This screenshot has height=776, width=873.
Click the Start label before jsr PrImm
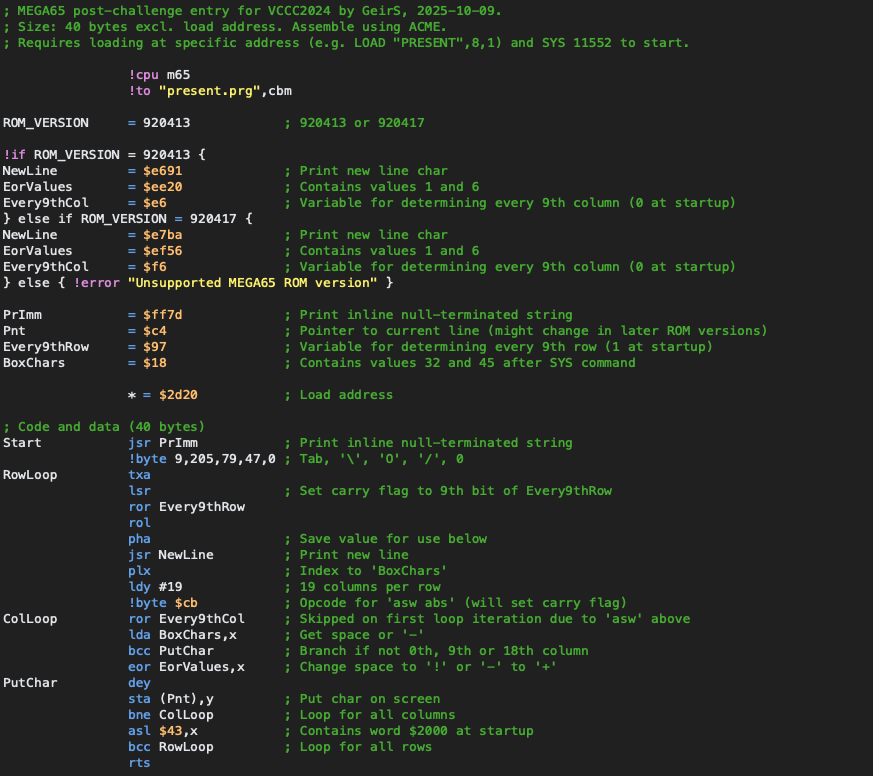click(x=23, y=443)
